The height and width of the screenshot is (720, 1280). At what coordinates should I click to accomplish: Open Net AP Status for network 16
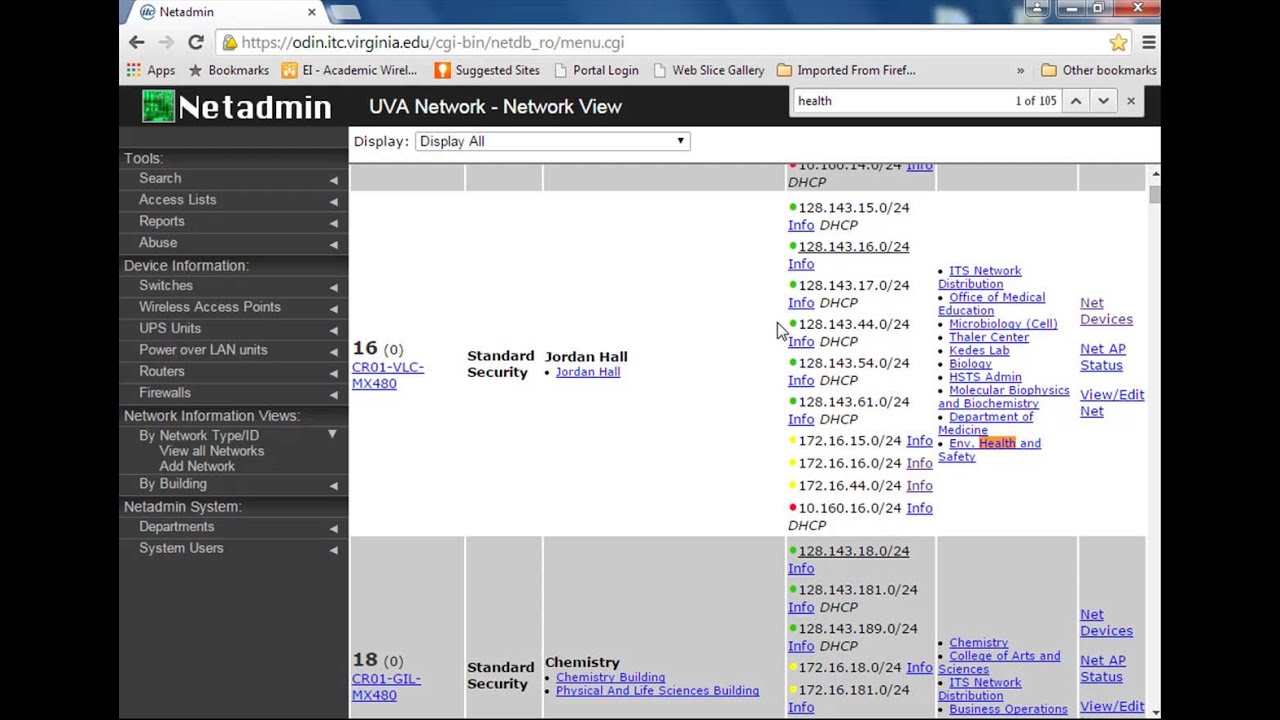pyautogui.click(x=1102, y=357)
